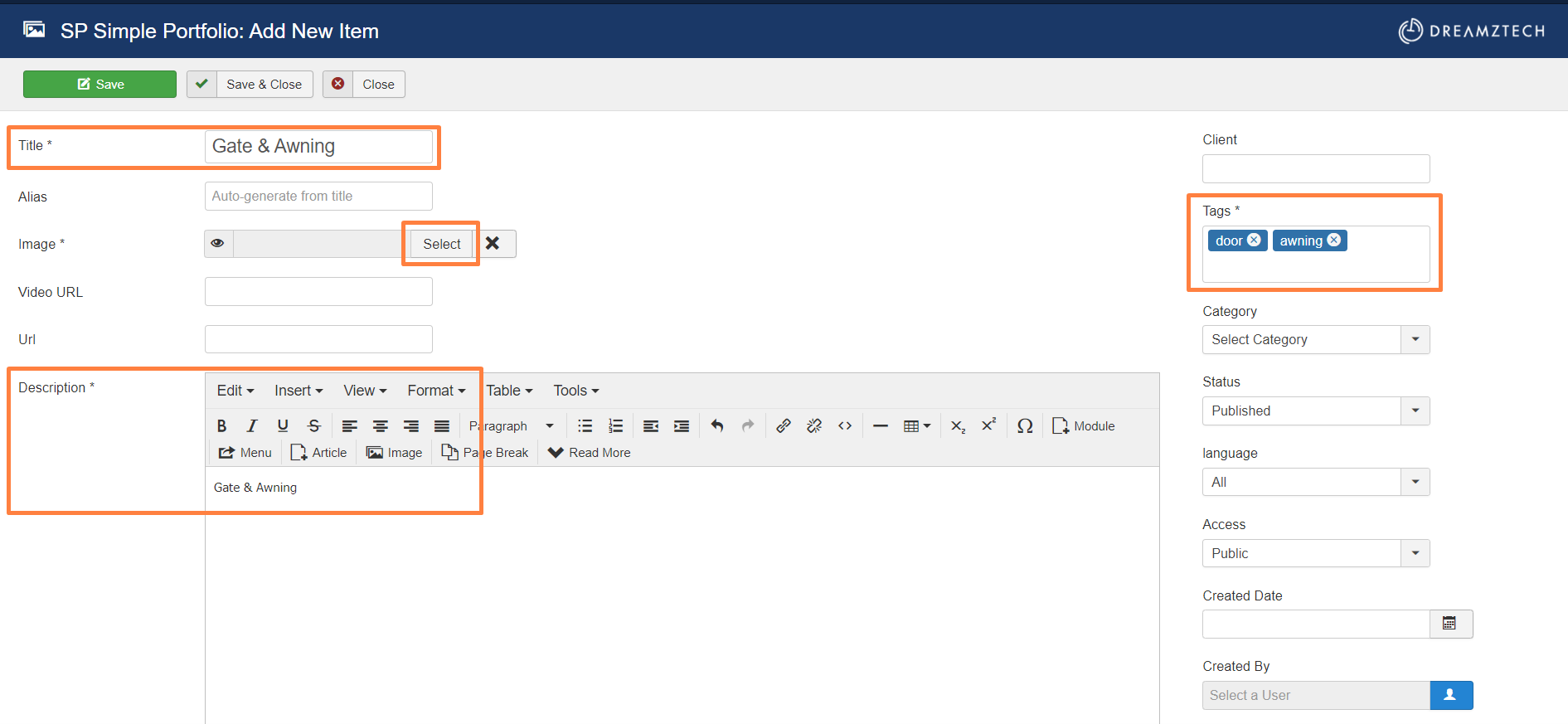
Task: Click the Menu link button
Action: 245,453
